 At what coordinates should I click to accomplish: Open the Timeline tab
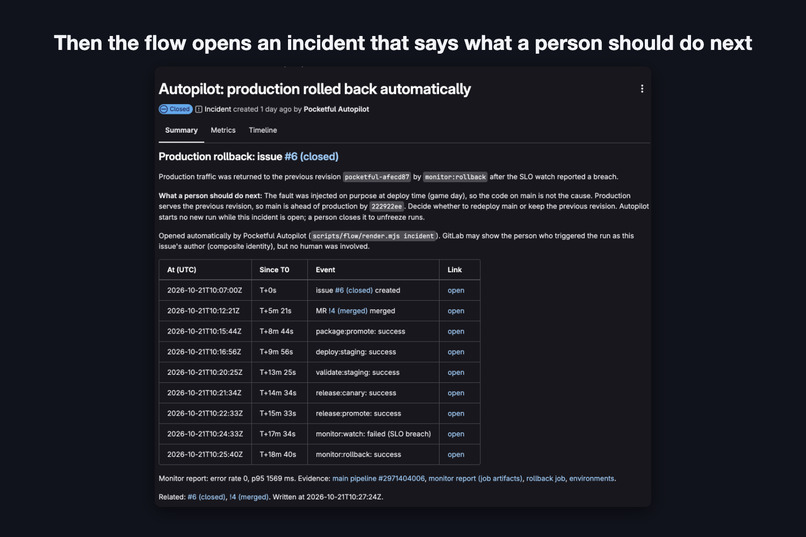(263, 131)
